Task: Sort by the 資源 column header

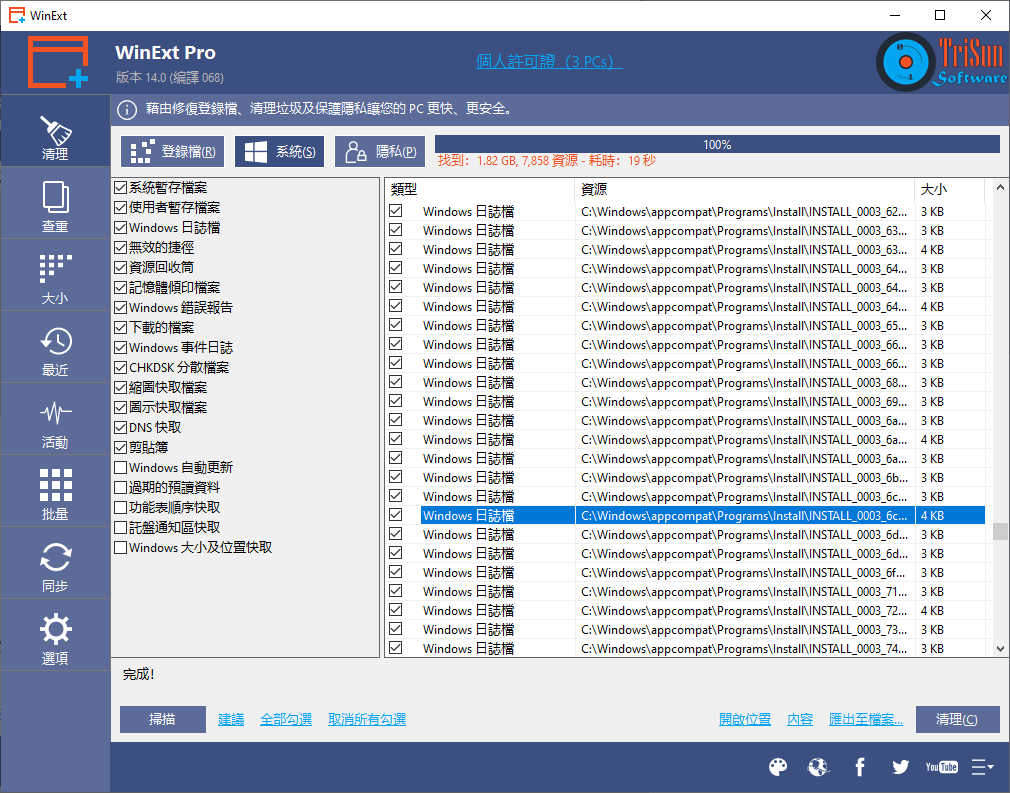Action: (745, 189)
